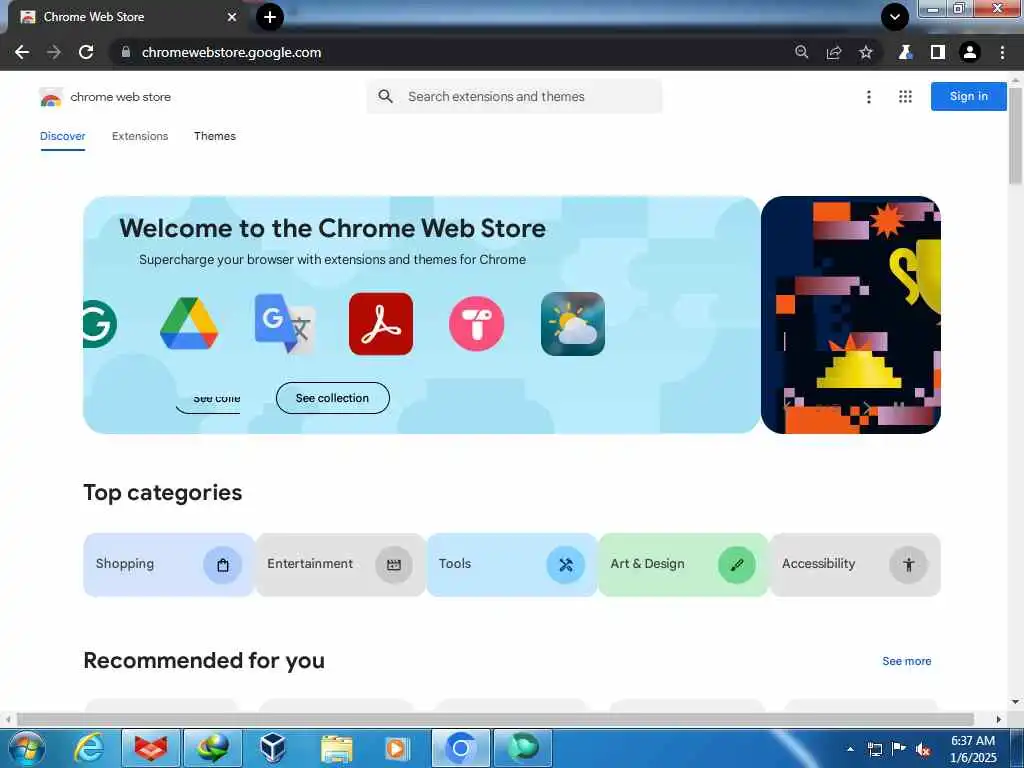The height and width of the screenshot is (768, 1024).
Task: Click the Adobe Acrobat icon in the banner
Action: click(381, 324)
